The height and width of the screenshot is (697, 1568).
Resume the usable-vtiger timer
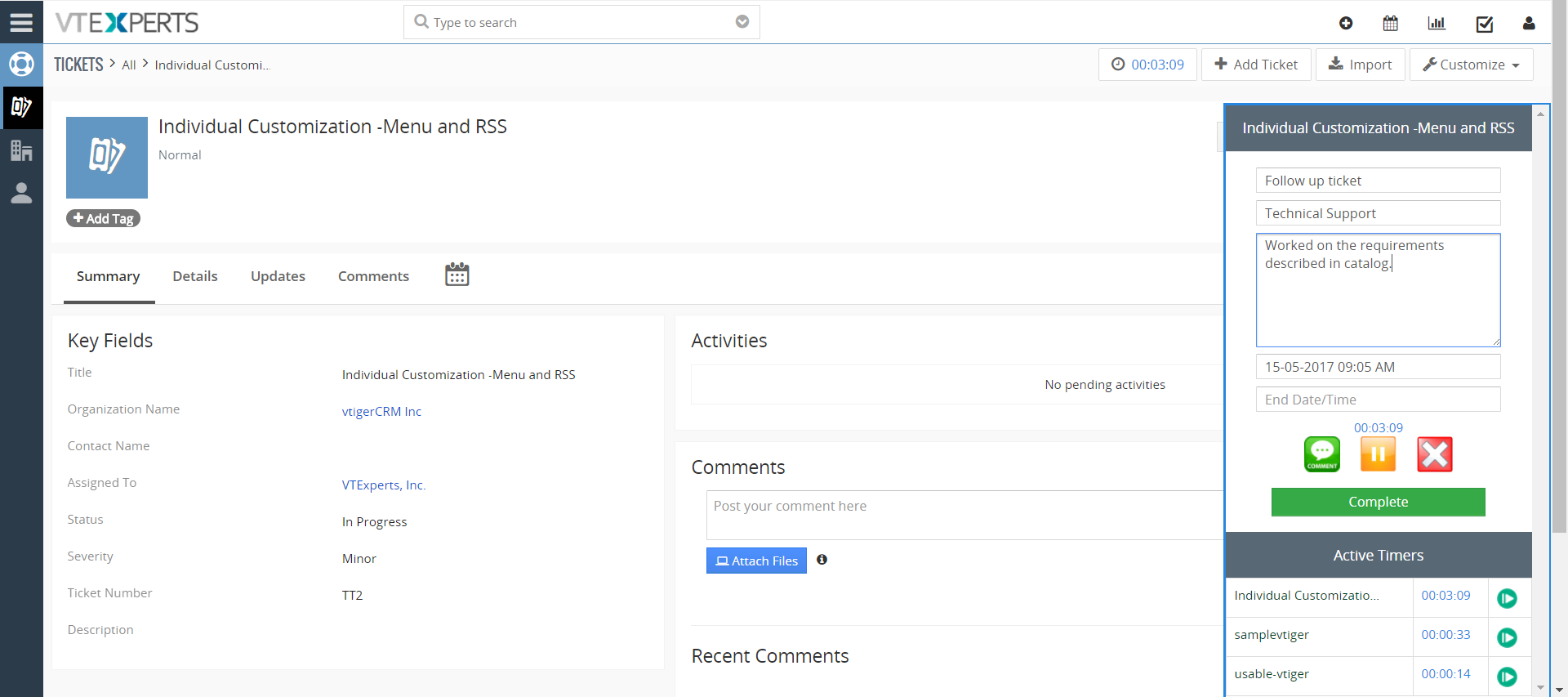1507,677
